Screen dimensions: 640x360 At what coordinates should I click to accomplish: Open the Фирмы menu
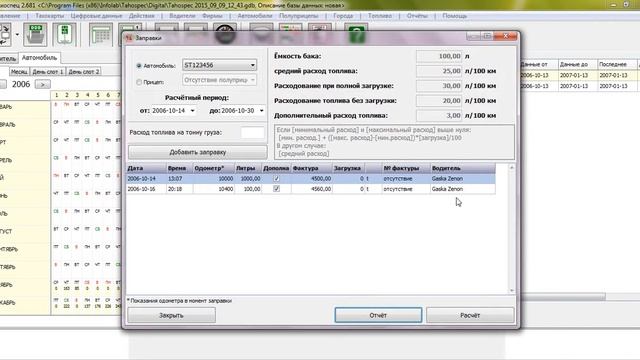click(x=212, y=16)
